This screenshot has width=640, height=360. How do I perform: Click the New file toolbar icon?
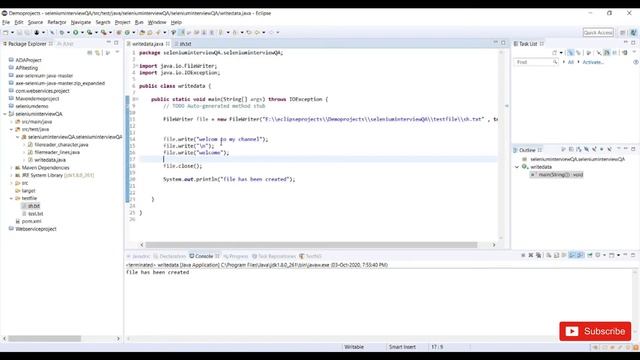(5, 32)
